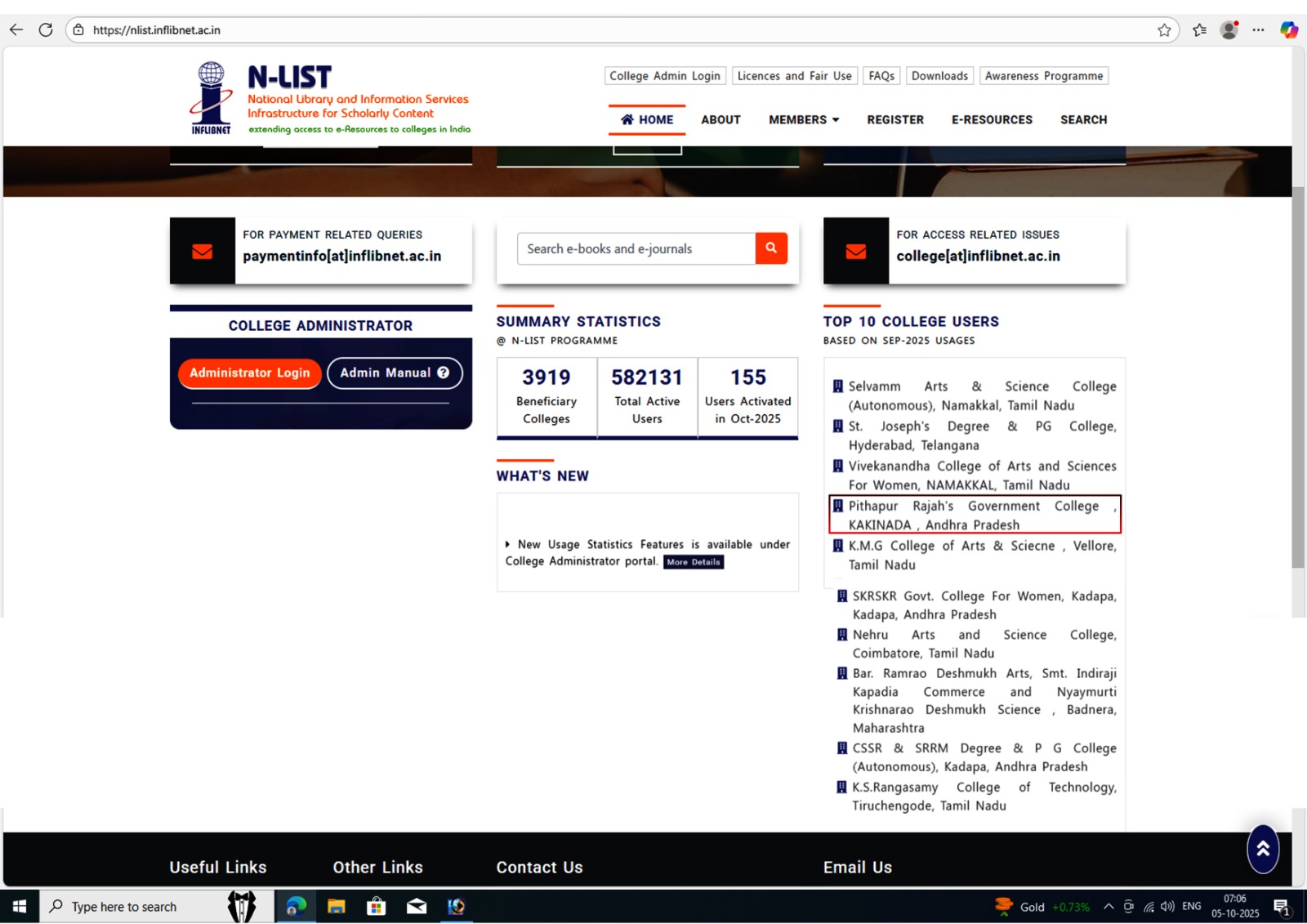Open the Admin Manual button
1307x924 pixels.
[395, 373]
